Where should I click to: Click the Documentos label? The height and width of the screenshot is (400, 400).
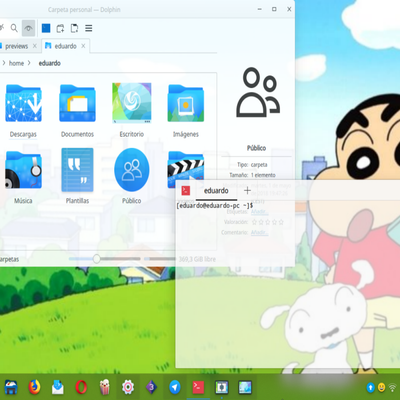(x=77, y=134)
